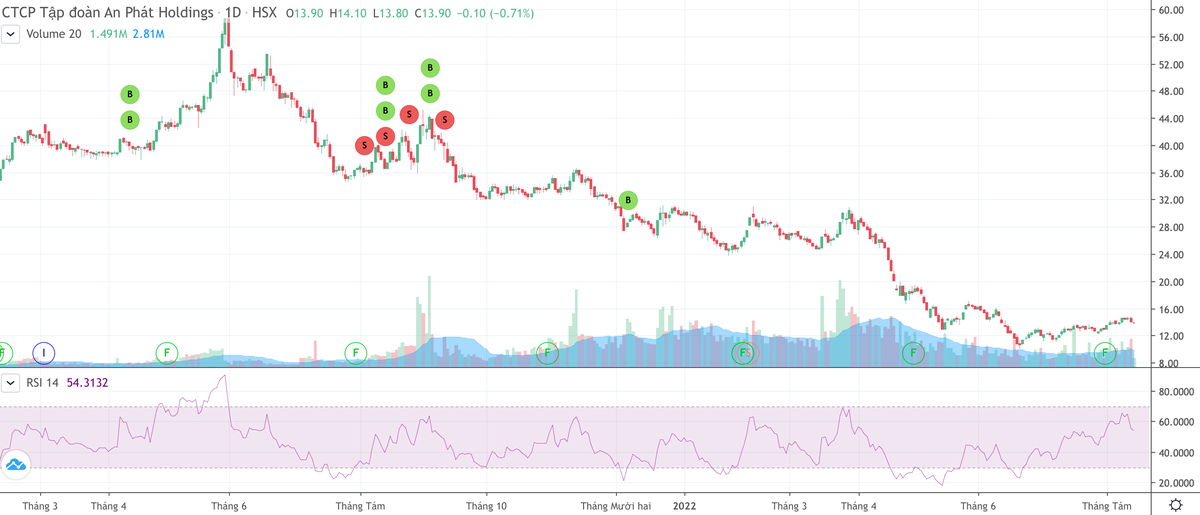Image resolution: width=1200 pixels, height=515 pixels.
Task: Click the F financial marker below Tháng 4
Action: coord(167,352)
